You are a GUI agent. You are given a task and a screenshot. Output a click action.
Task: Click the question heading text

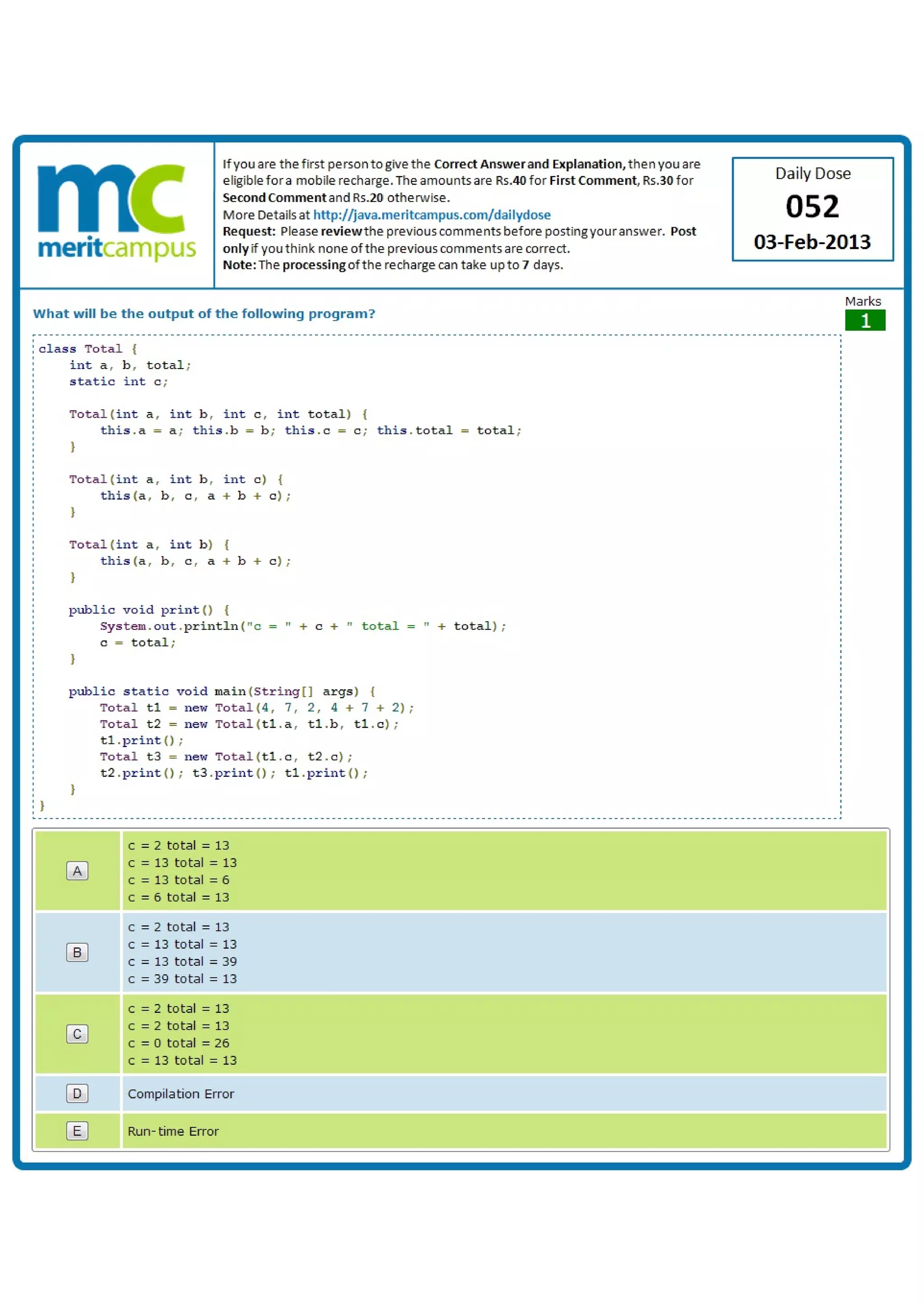[203, 314]
